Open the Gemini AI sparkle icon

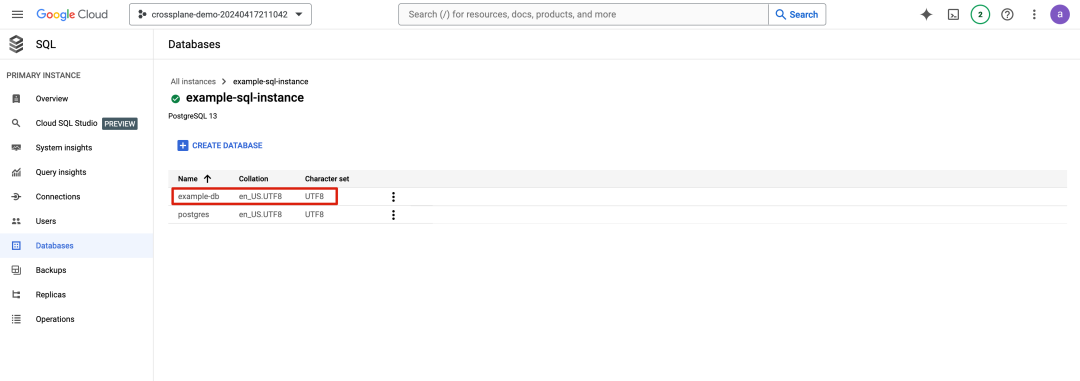tap(926, 14)
